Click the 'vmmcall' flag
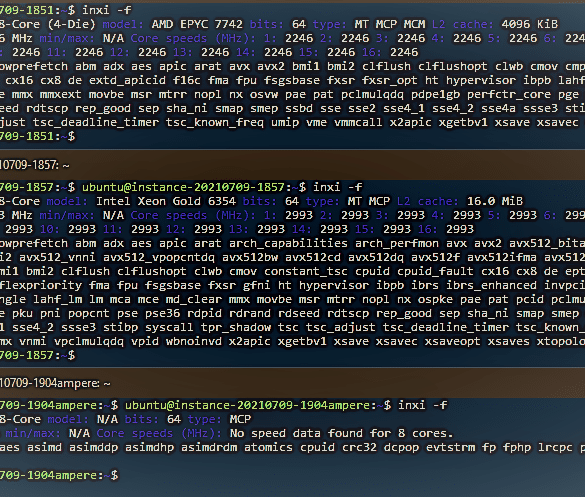The width and height of the screenshot is (585, 497). point(358,122)
